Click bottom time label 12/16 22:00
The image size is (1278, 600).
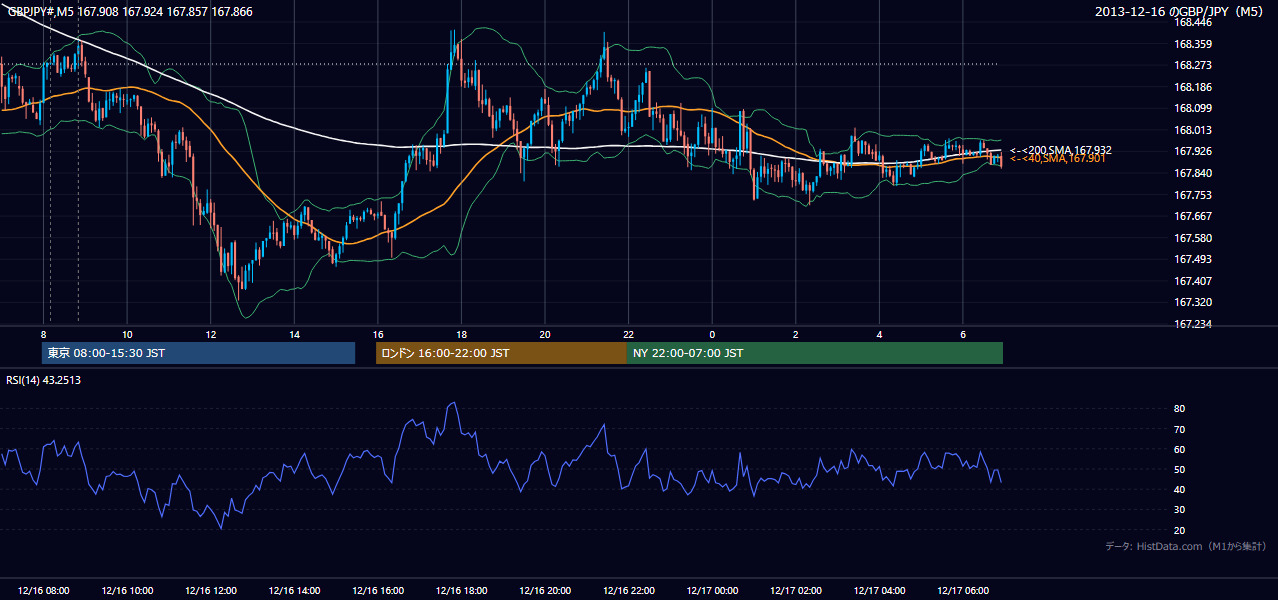(628, 591)
